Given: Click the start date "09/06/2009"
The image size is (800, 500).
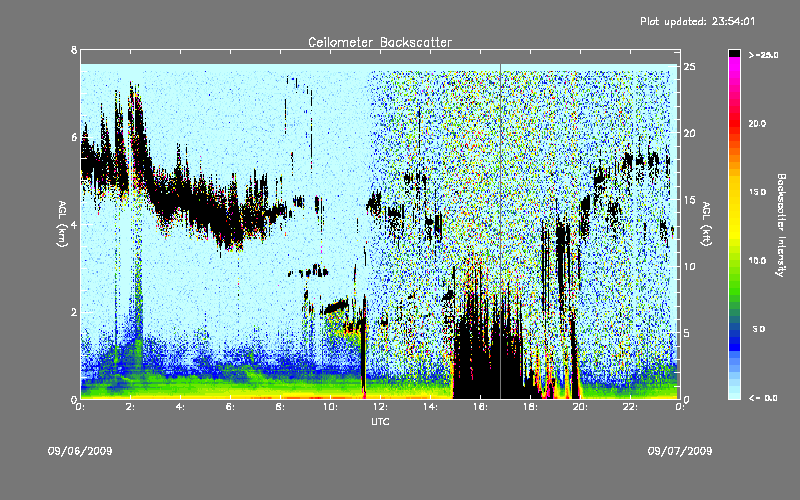Looking at the screenshot, I should [80, 451].
